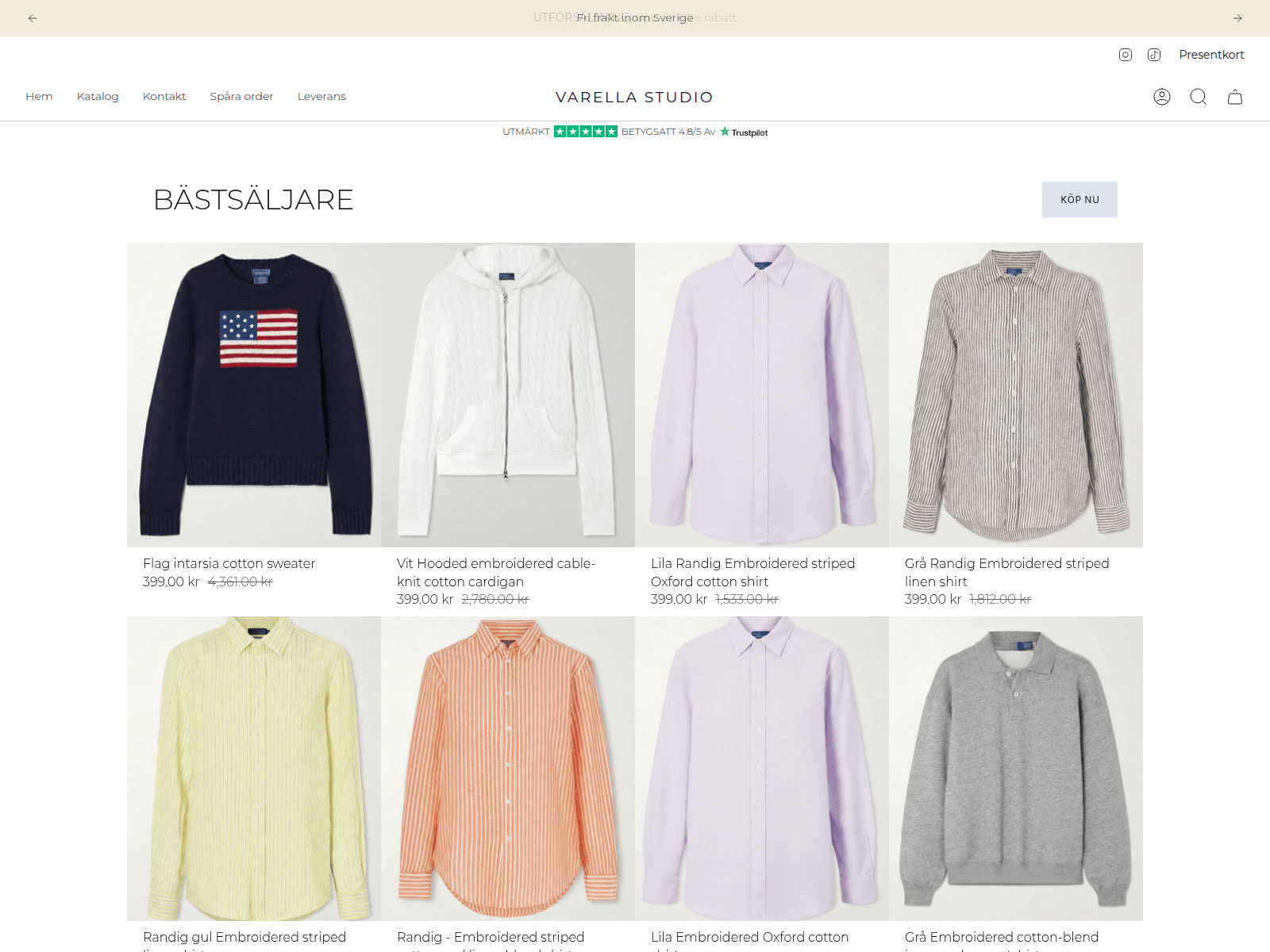The height and width of the screenshot is (952, 1270).
Task: Open Grå Randig Embroidered striped linen shirt title
Action: (x=1006, y=572)
